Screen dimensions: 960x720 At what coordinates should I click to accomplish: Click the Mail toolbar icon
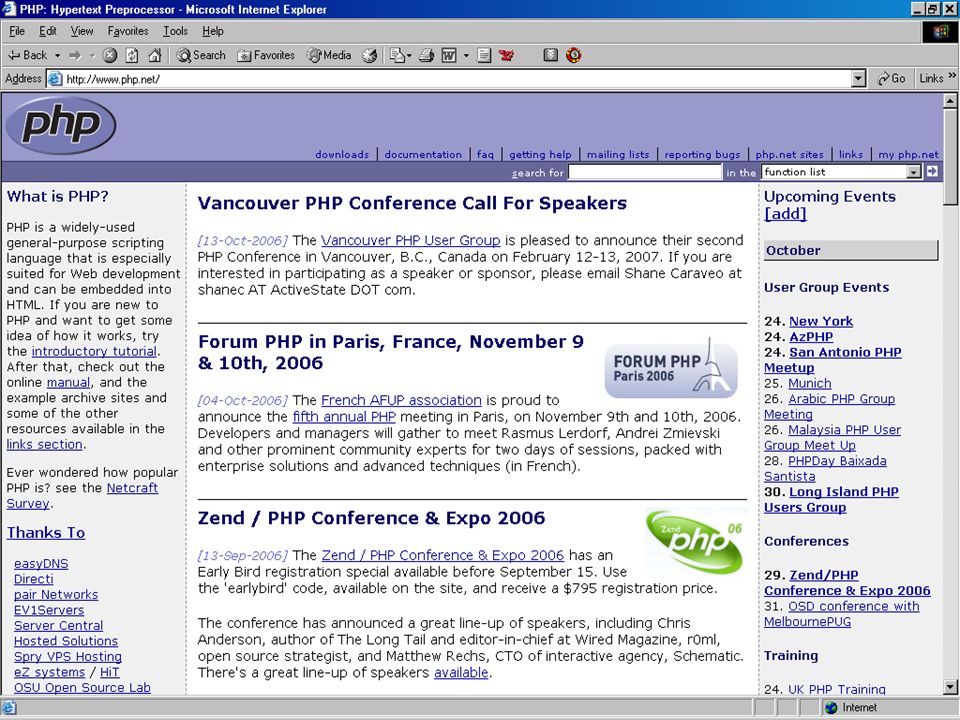click(397, 56)
